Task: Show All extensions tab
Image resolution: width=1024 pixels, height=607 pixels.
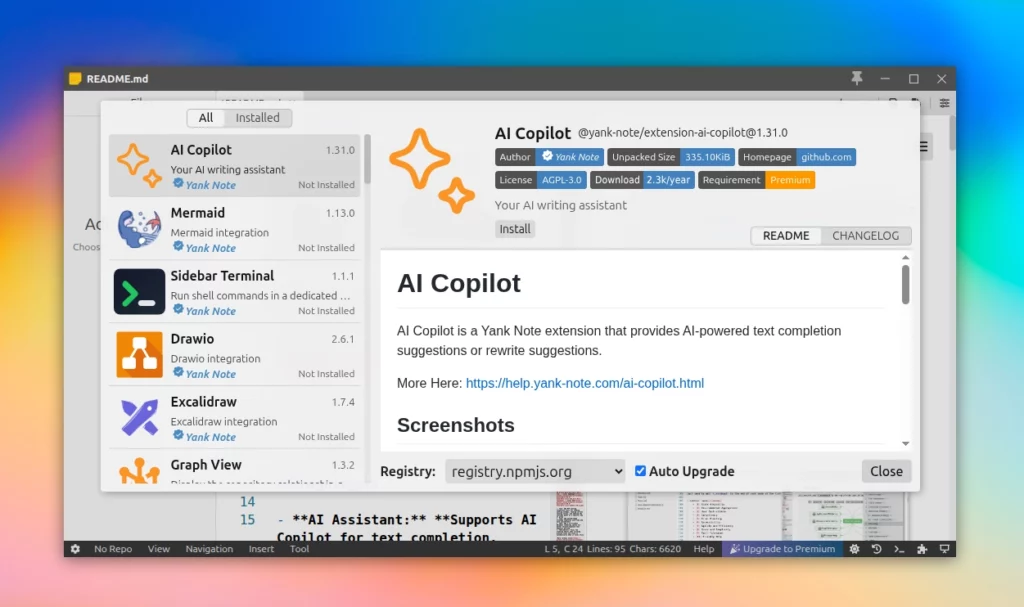Action: [x=206, y=118]
